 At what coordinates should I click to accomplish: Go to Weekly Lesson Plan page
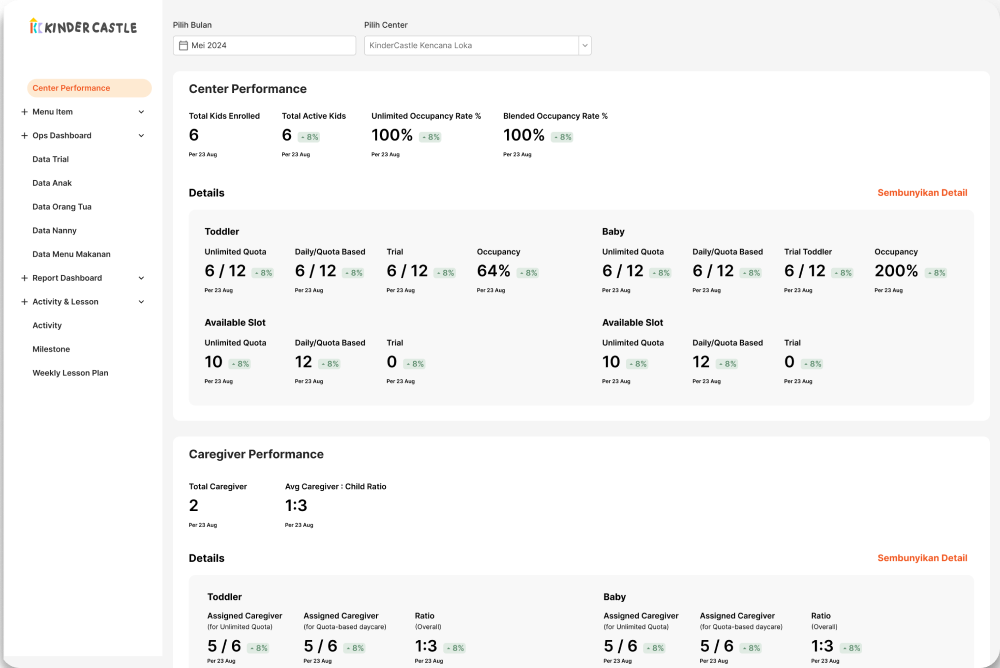click(x=70, y=373)
